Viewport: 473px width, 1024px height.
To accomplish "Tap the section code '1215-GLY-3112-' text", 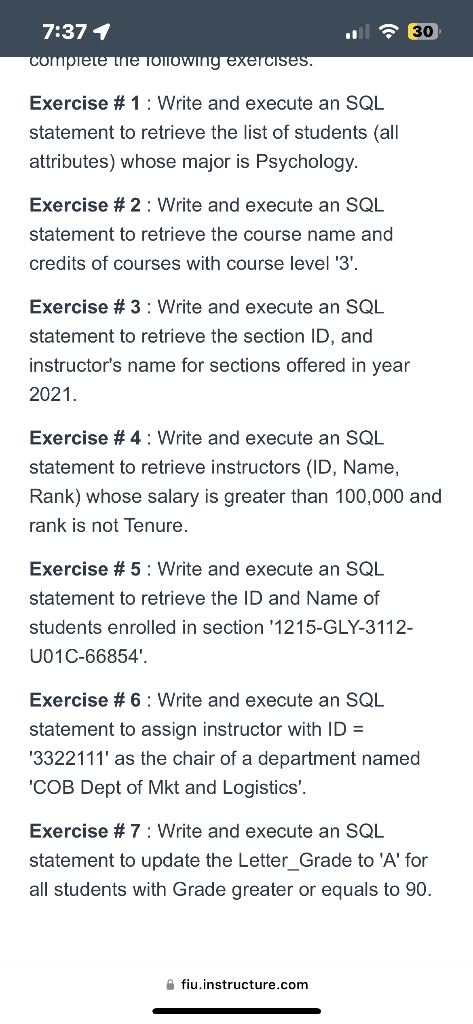I will (x=340, y=628).
